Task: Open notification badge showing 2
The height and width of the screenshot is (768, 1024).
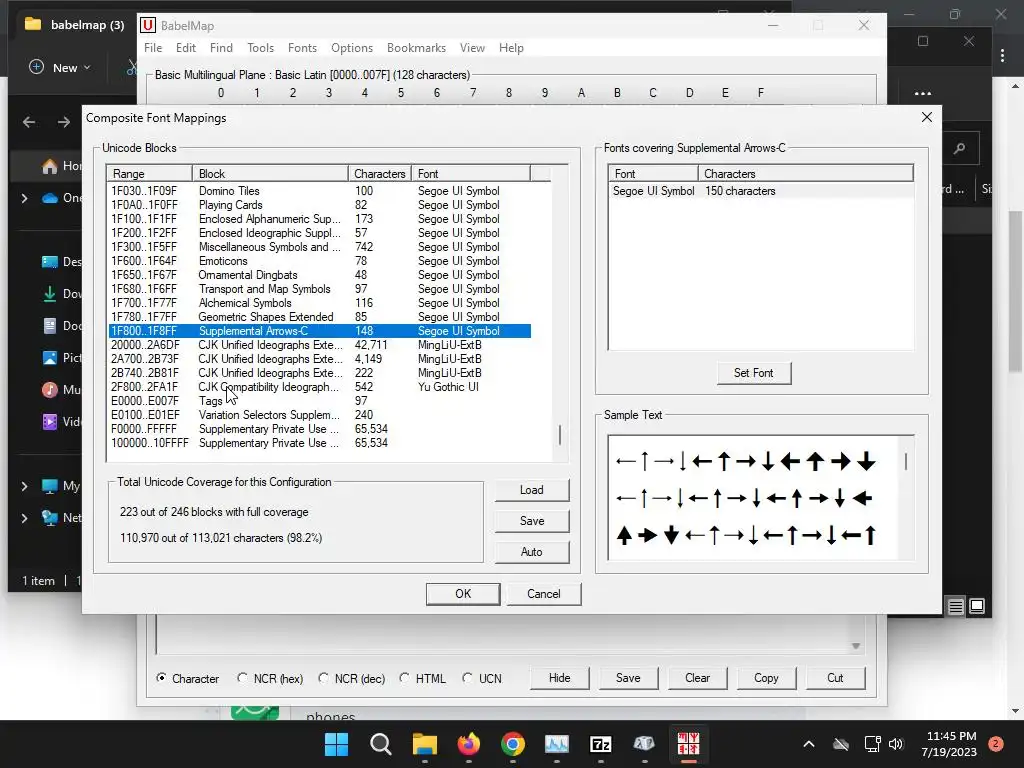Action: [x=996, y=744]
